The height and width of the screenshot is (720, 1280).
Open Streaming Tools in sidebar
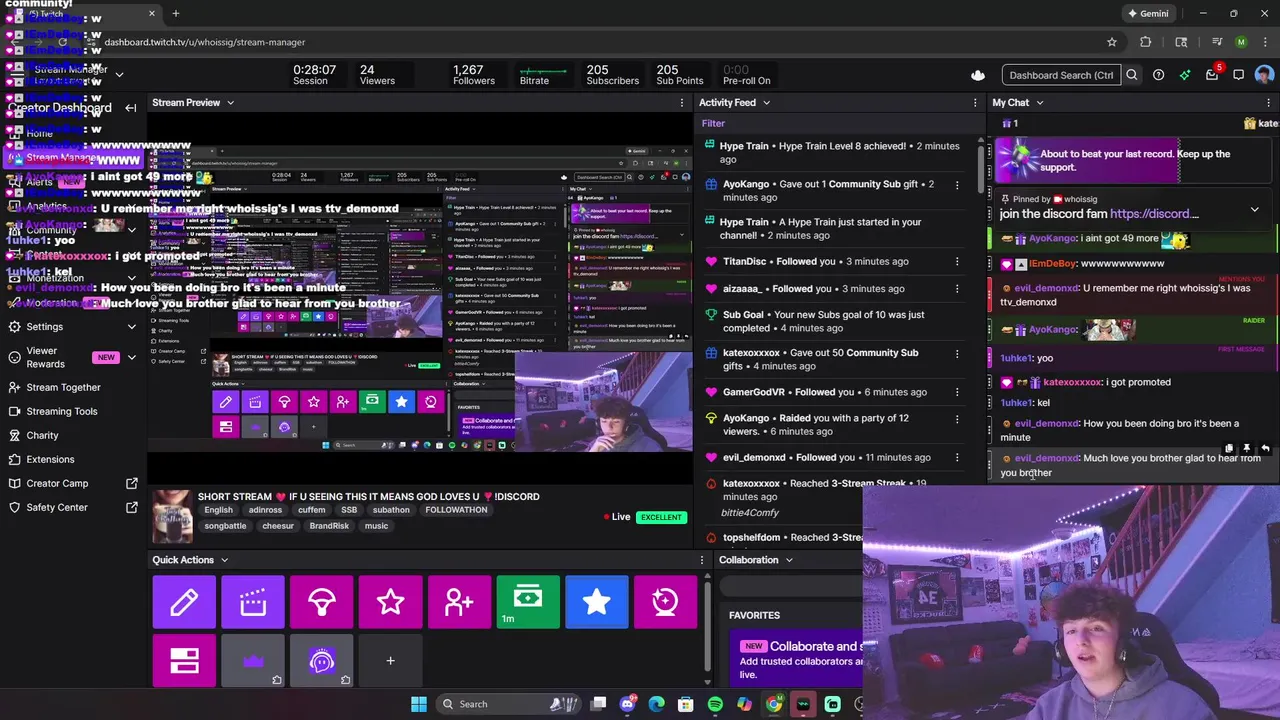pyautogui.click(x=62, y=411)
